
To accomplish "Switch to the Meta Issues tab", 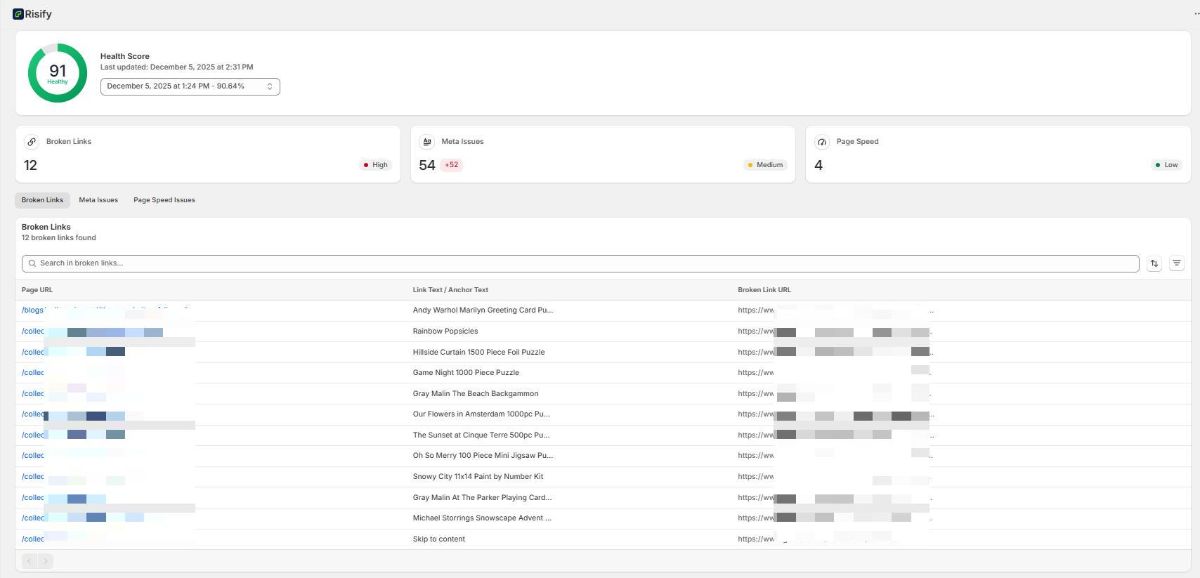I will 98,200.
